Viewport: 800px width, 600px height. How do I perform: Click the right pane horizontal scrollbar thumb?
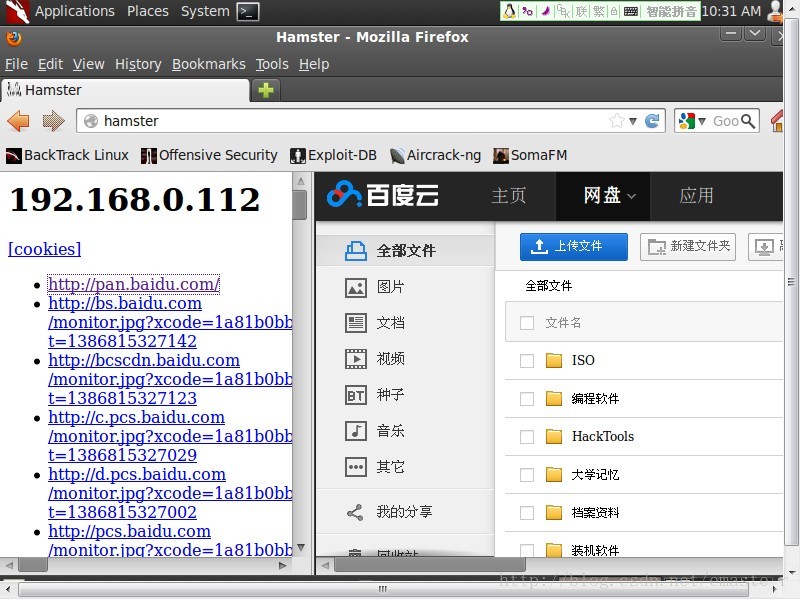(x=430, y=565)
